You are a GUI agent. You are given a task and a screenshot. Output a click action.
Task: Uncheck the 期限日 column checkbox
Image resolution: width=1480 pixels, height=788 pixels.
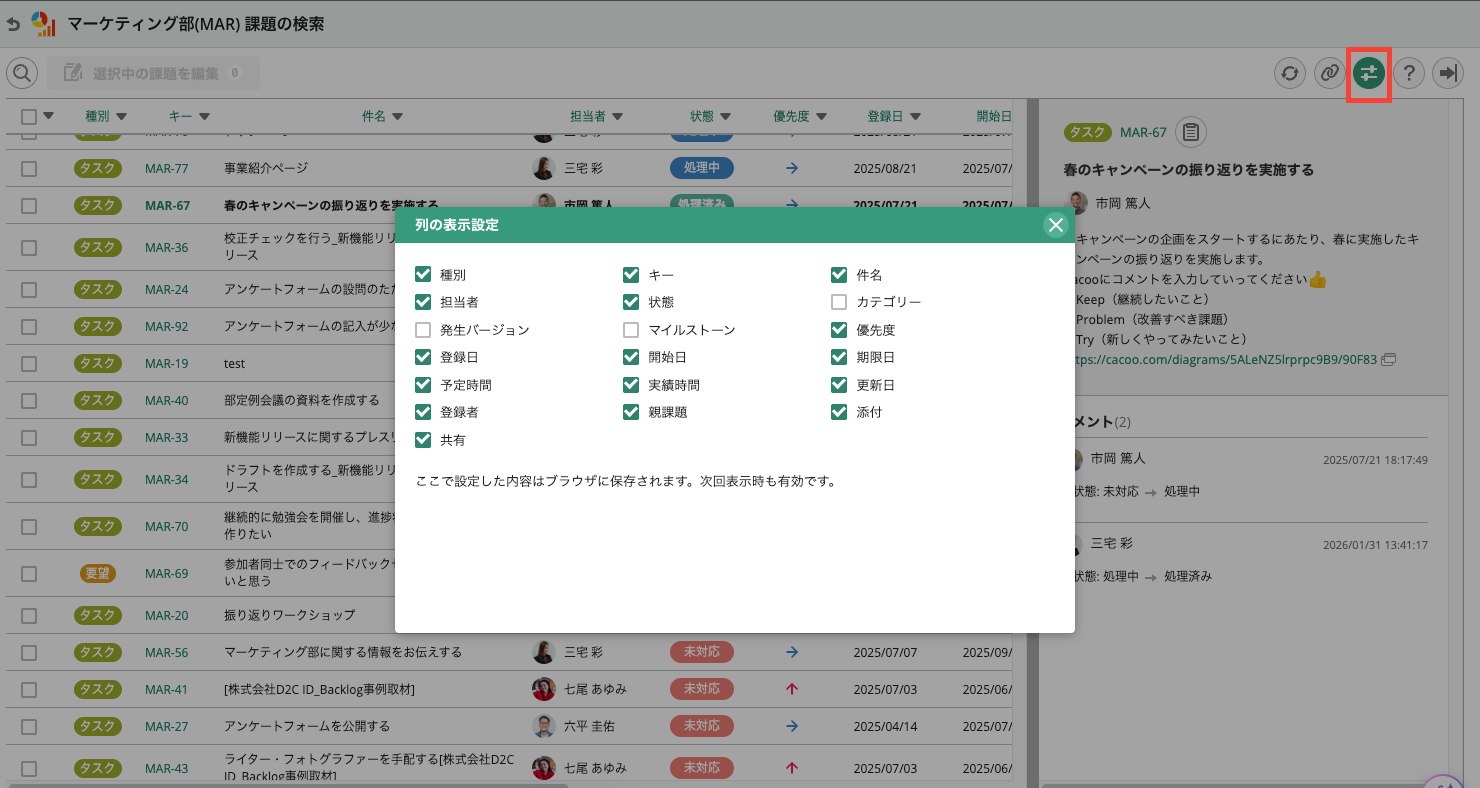839,357
